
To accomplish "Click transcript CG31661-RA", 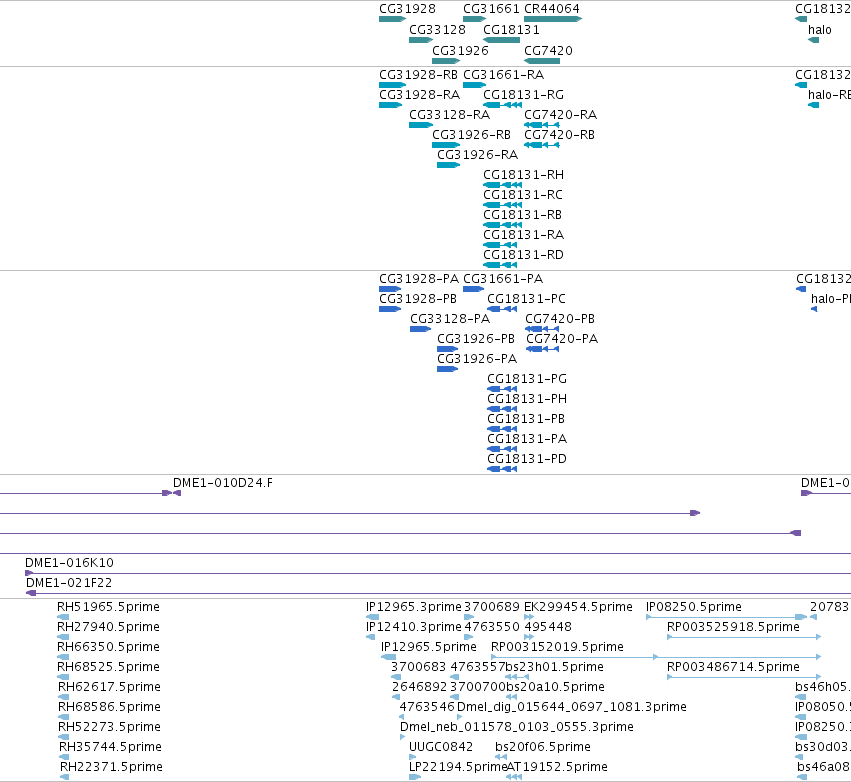I will tap(474, 85).
